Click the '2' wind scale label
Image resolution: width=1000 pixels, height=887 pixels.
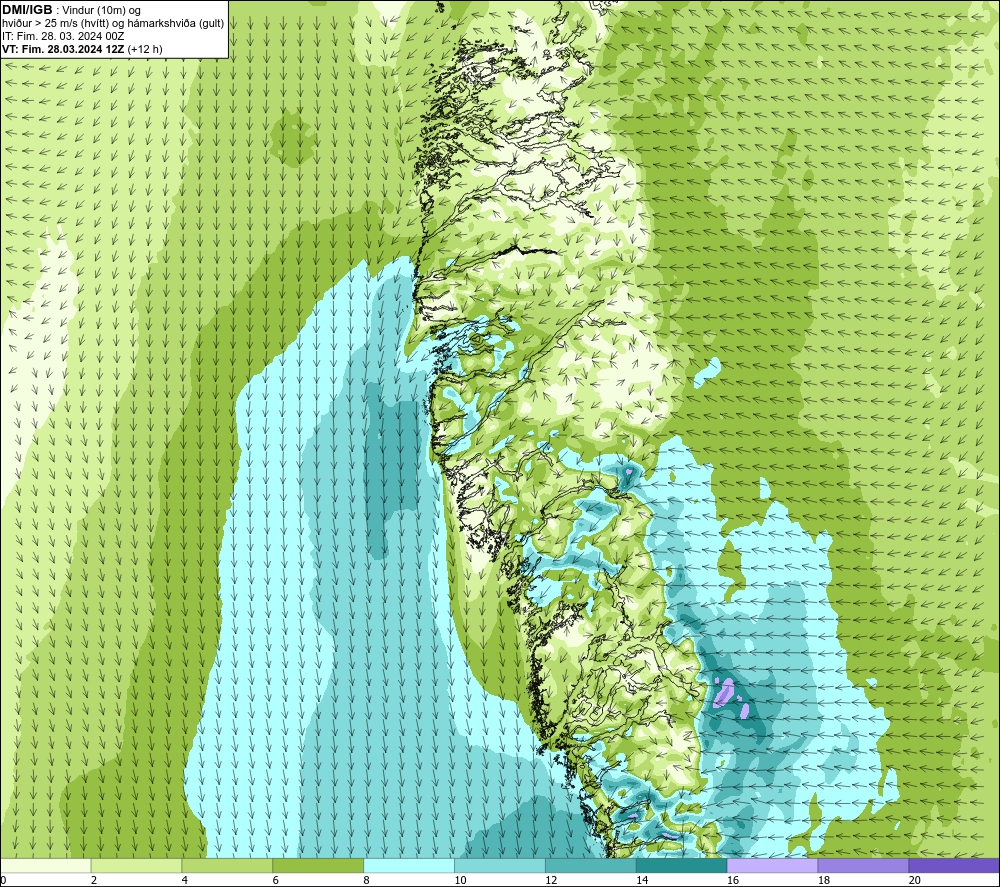coord(94,881)
